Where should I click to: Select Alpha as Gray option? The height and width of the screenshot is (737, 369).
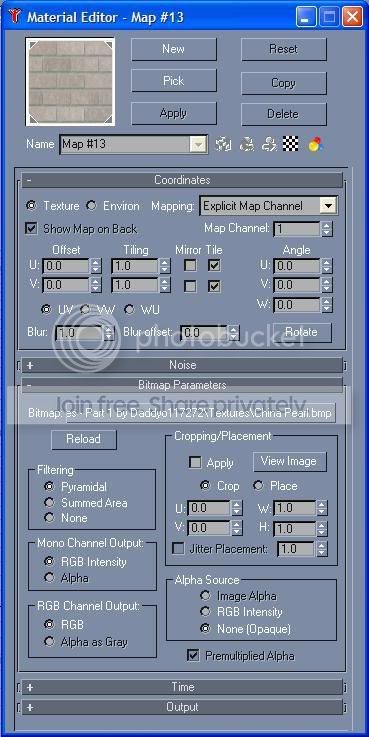[49, 641]
